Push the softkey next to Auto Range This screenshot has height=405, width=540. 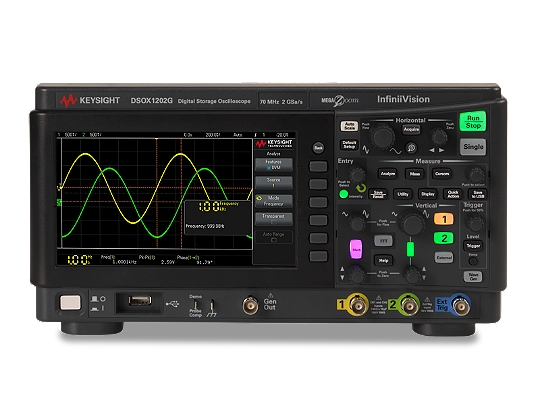pyautogui.click(x=318, y=238)
